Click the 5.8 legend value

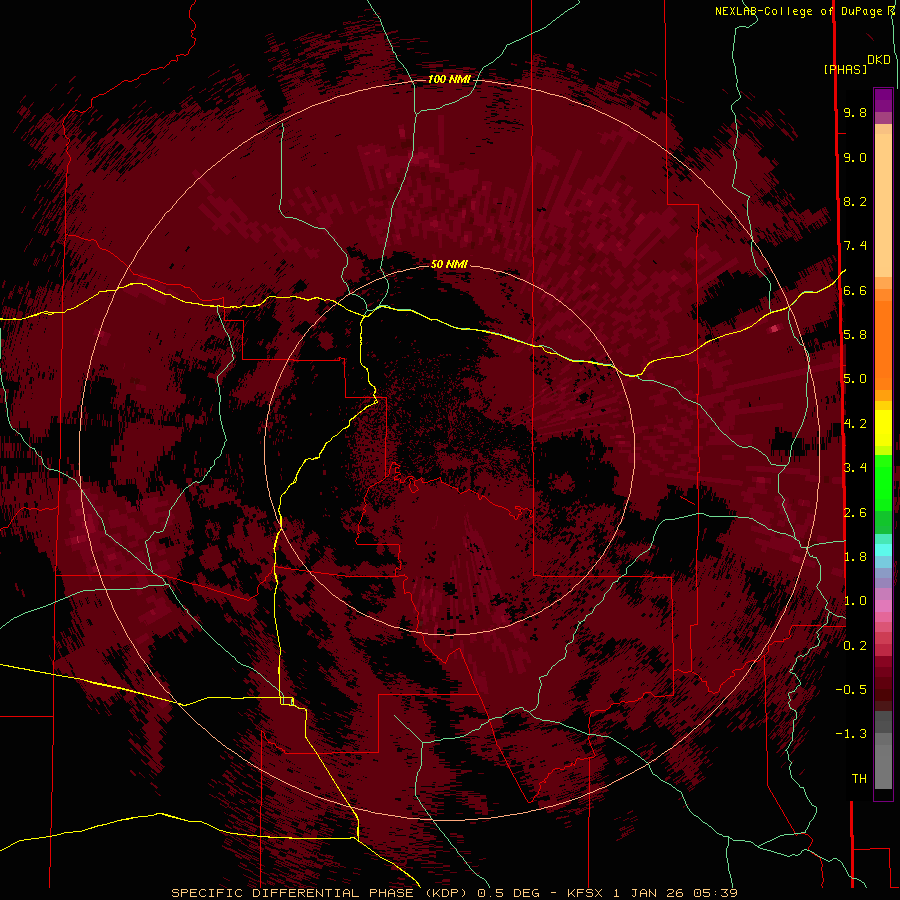[855, 335]
